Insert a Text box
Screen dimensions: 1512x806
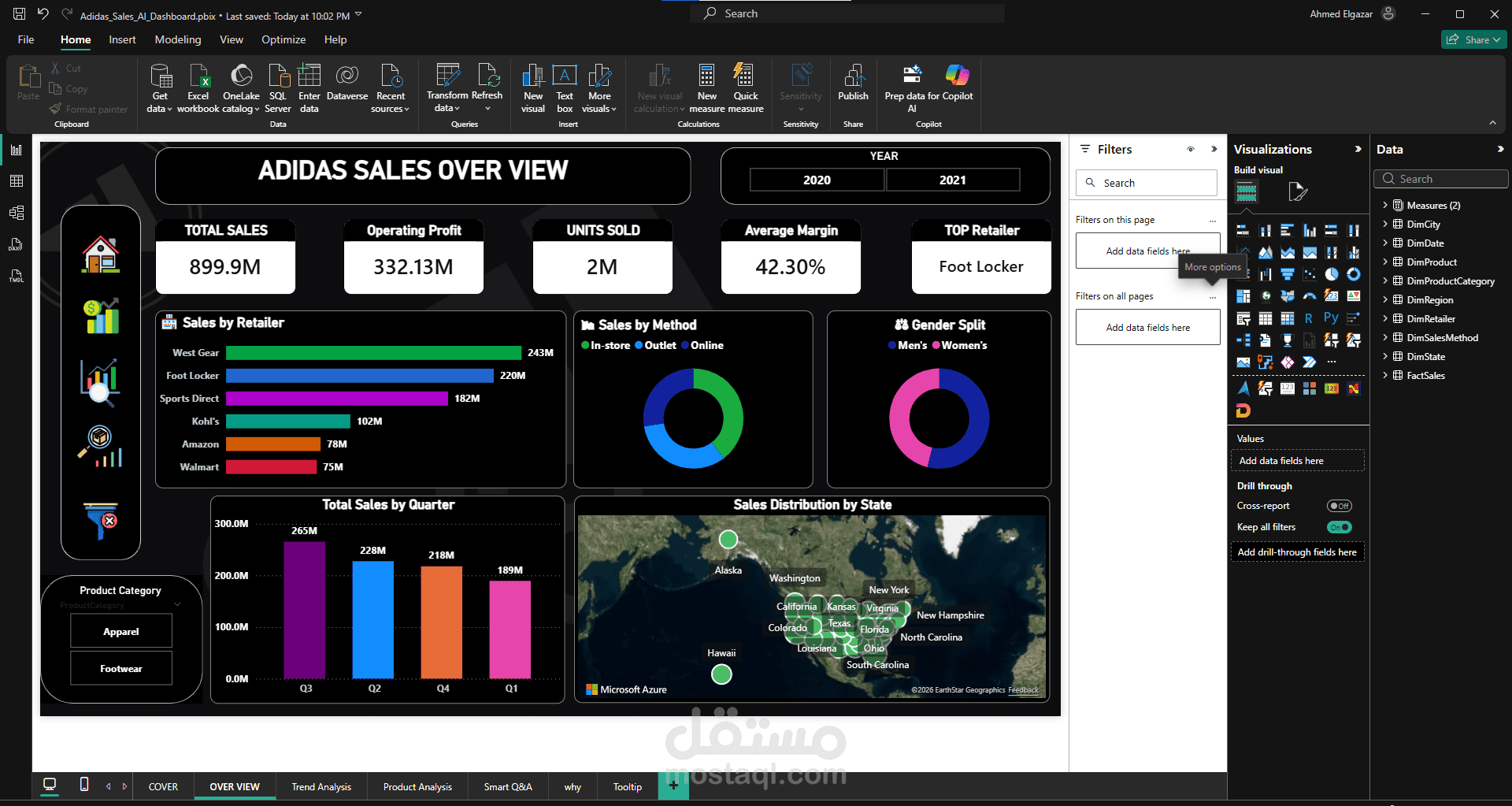tap(565, 88)
